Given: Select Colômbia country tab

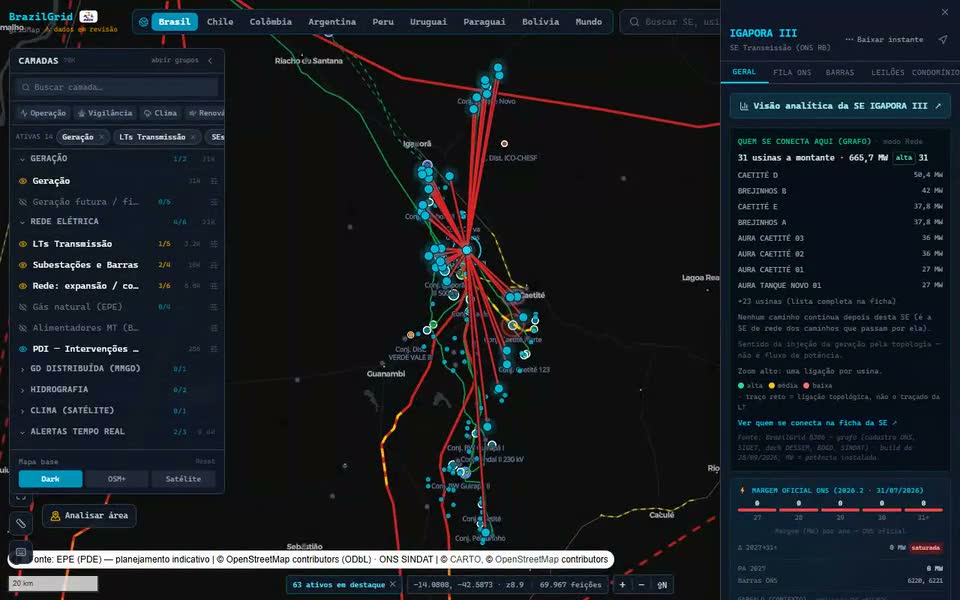Looking at the screenshot, I should [x=271, y=22].
